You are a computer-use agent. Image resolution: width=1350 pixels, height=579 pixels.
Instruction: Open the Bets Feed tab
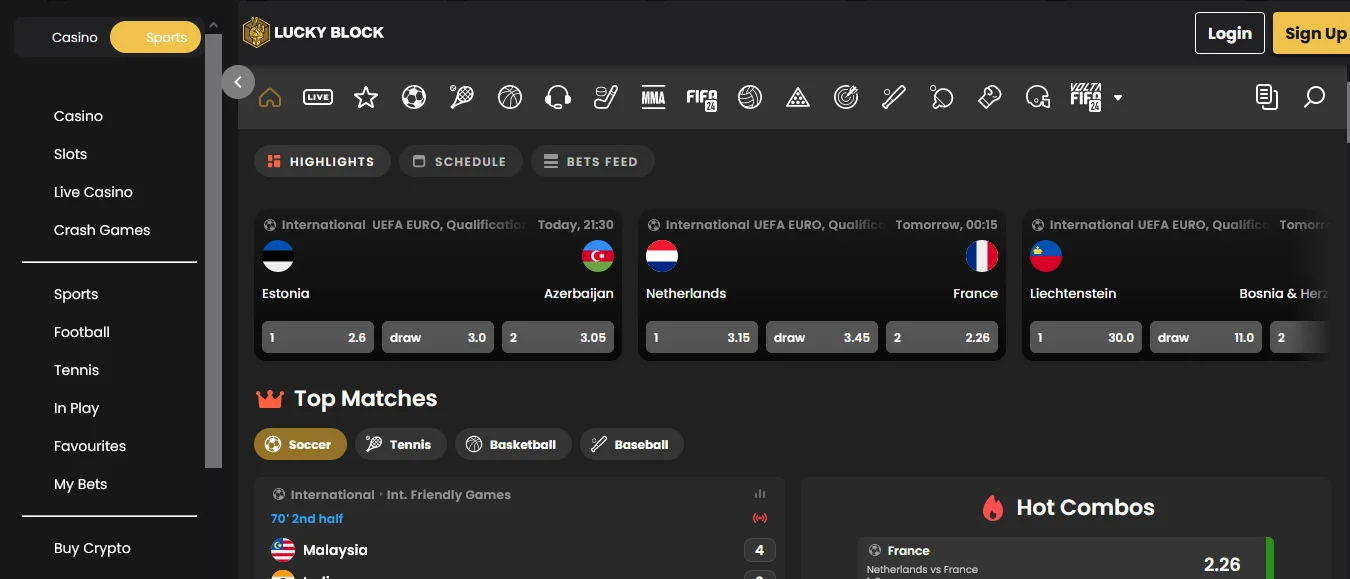point(592,161)
